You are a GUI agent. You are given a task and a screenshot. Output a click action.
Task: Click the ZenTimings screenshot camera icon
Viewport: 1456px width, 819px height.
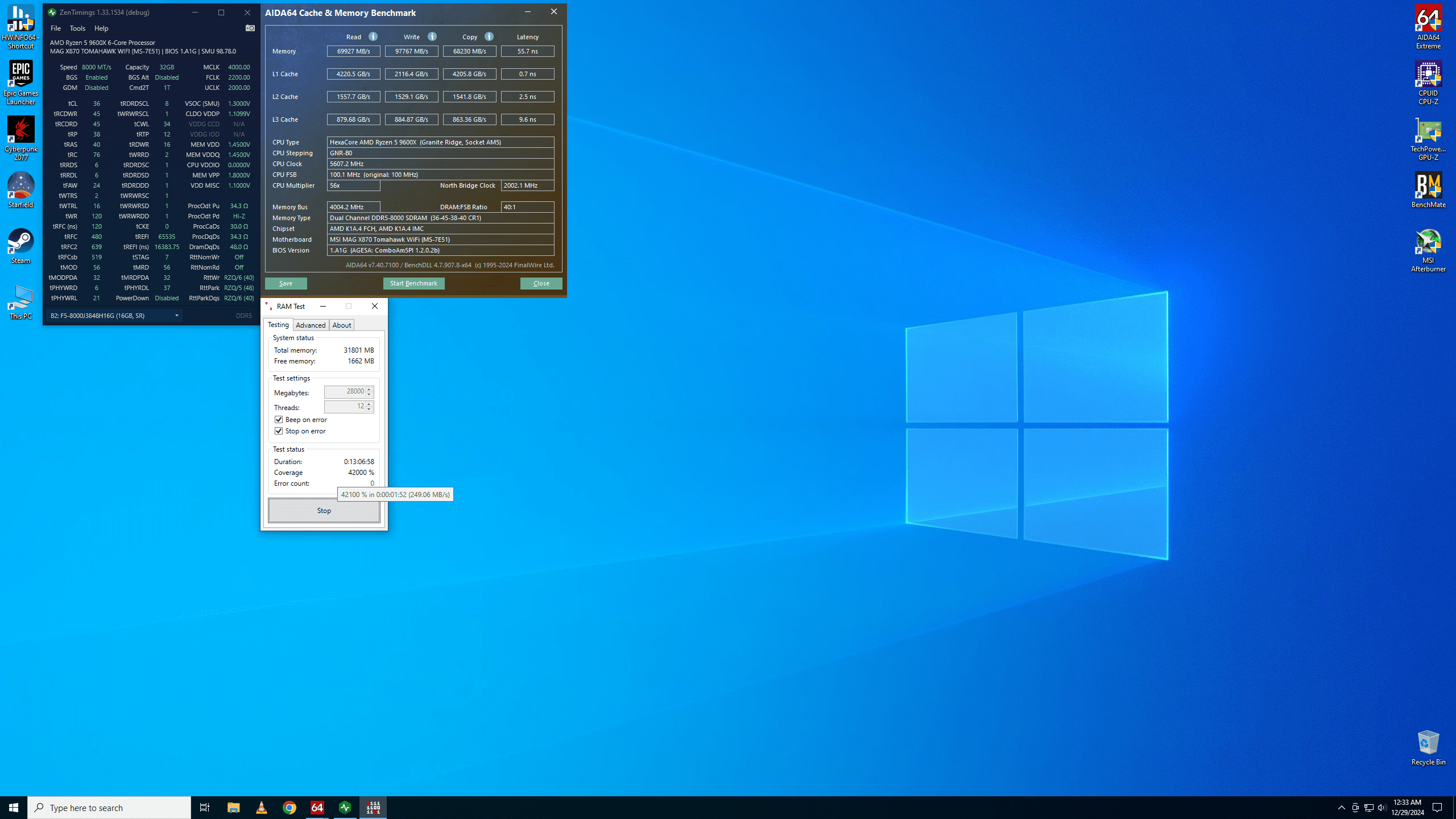250,28
